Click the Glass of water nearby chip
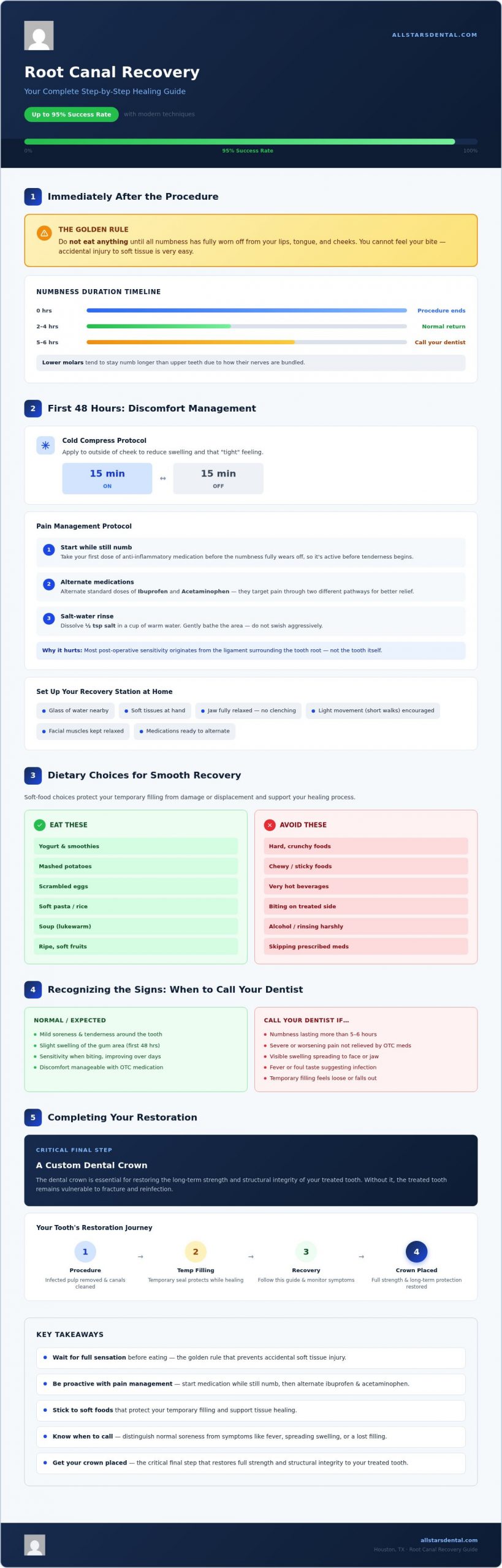Viewport: 502px width, 1568px height. pyautogui.click(x=75, y=711)
